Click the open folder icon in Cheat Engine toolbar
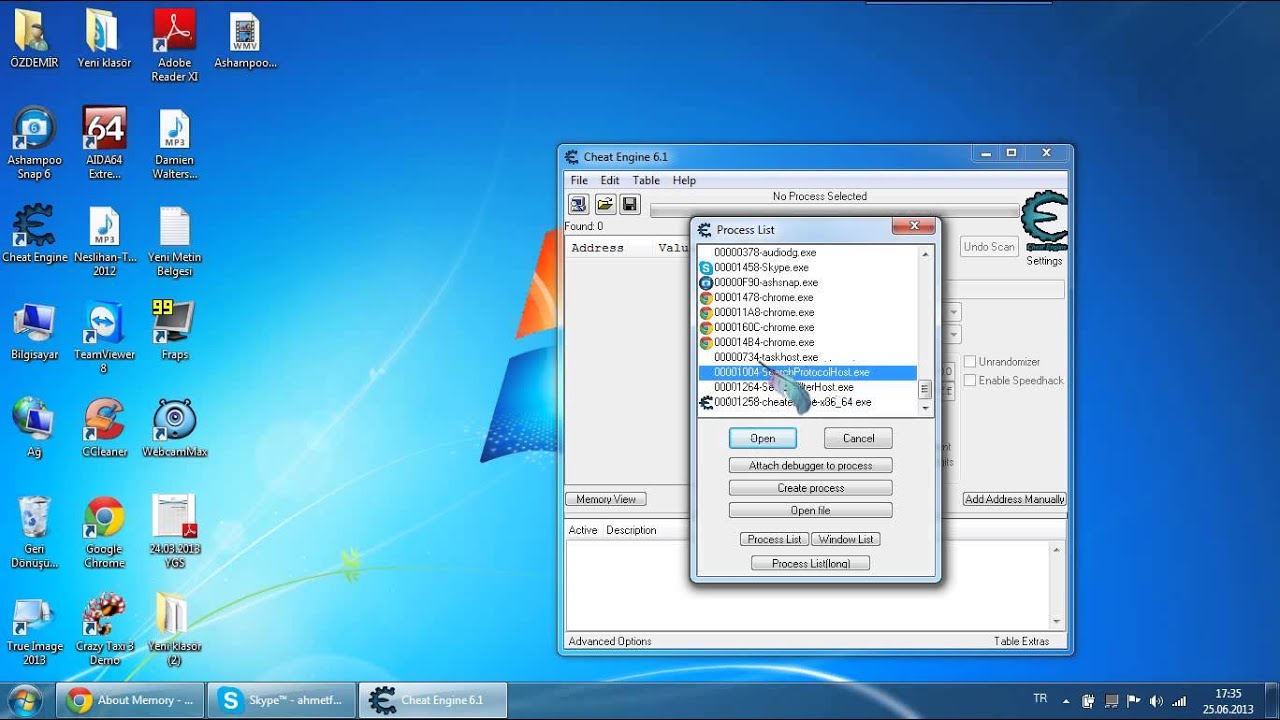Image resolution: width=1280 pixels, height=720 pixels. (604, 204)
